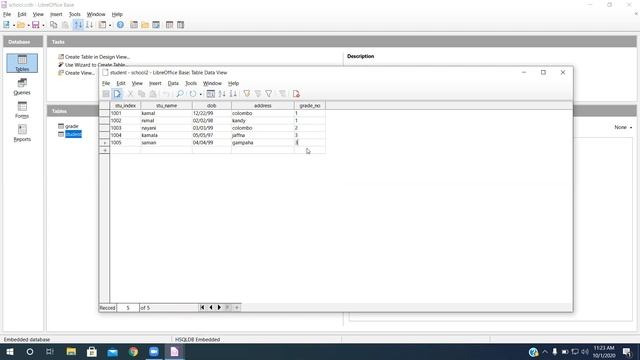This screenshot has width=640, height=360.
Task: Click Paste icon in Data View toolbar
Action: [153, 94]
